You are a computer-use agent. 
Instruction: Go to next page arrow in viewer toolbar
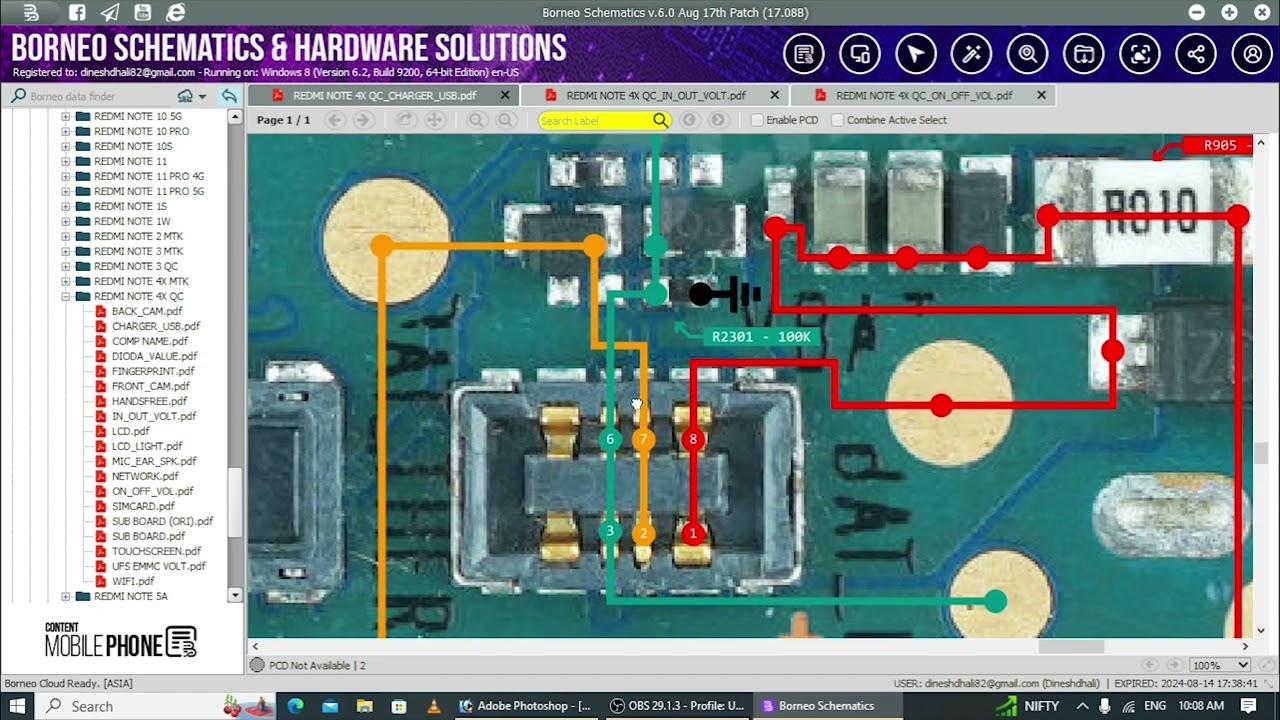tap(364, 120)
